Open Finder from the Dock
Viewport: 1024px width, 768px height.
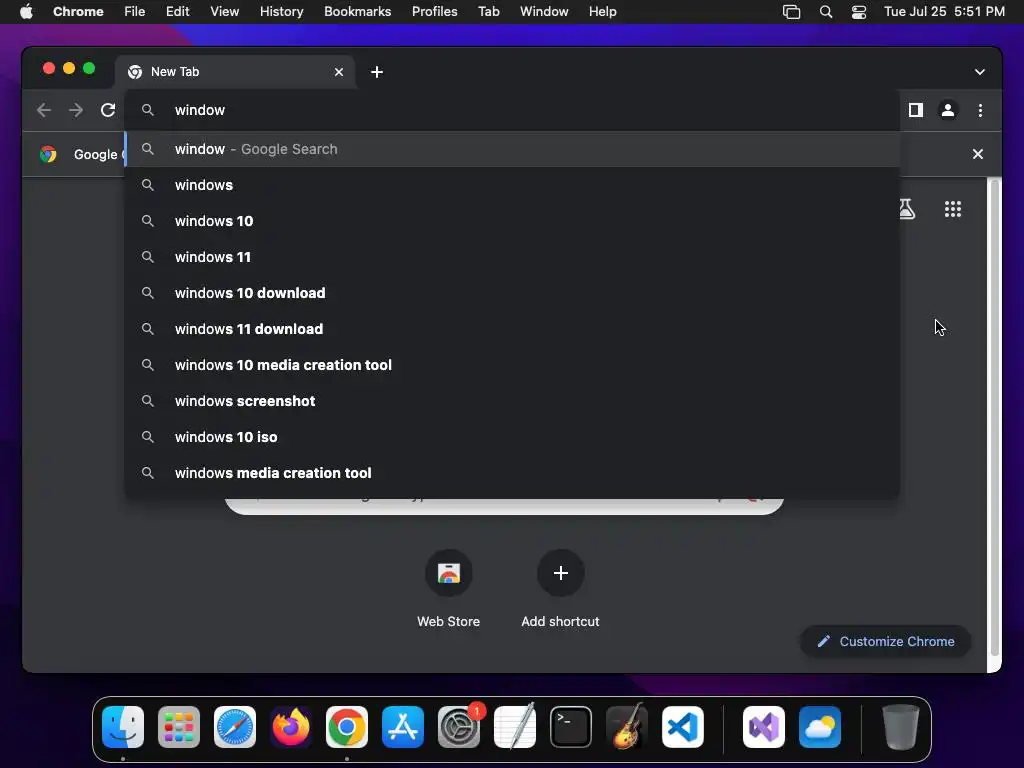[x=123, y=727]
